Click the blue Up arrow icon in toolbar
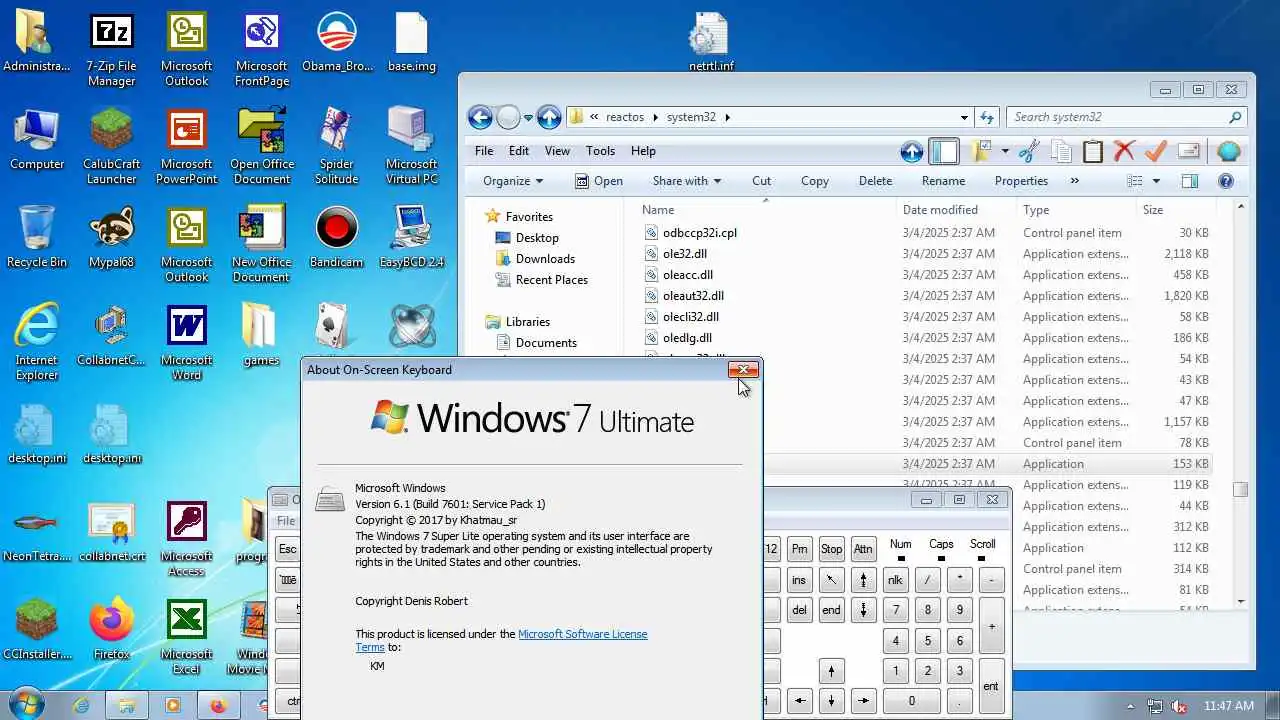This screenshot has height=720, width=1280. 911,152
